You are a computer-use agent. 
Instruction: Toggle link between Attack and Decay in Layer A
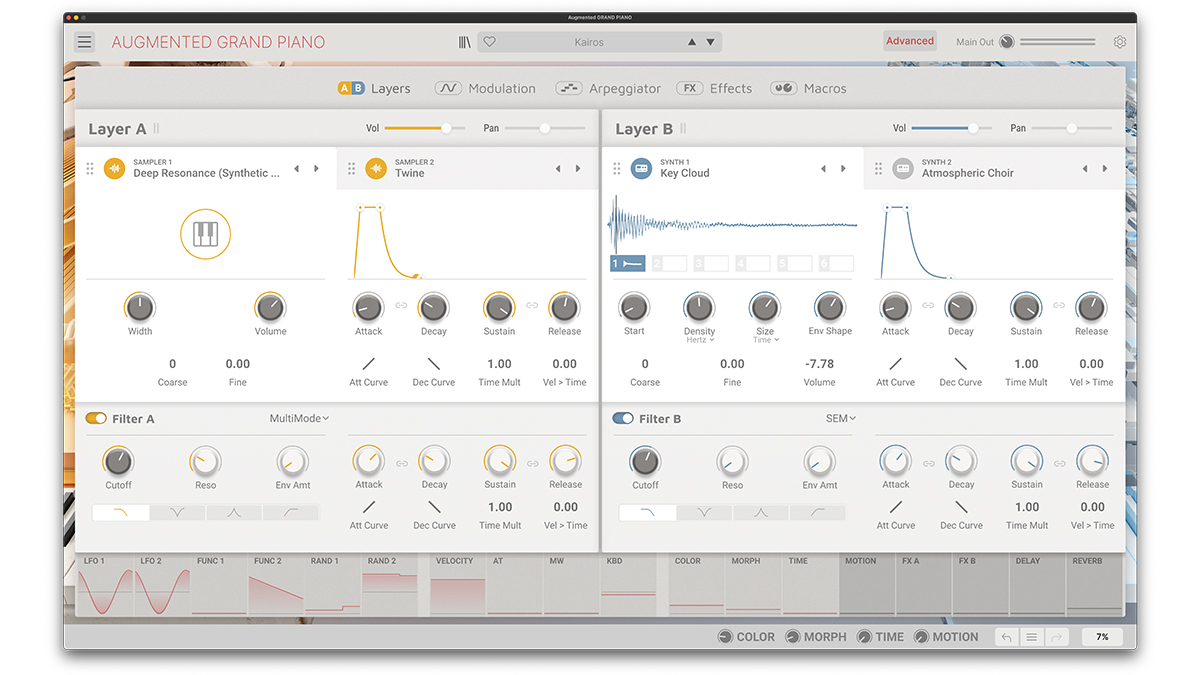tap(401, 306)
